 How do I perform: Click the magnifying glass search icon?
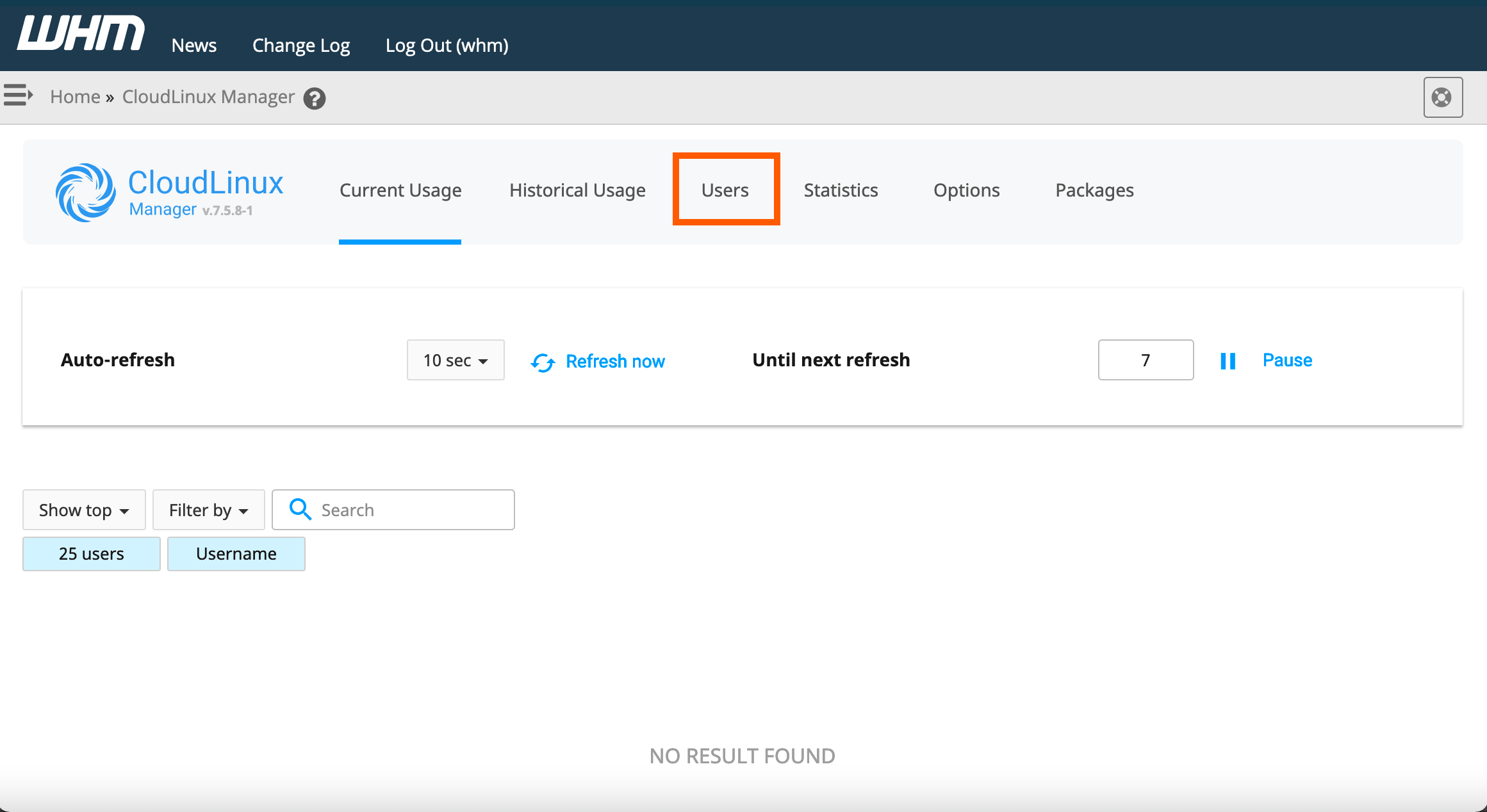[x=300, y=510]
